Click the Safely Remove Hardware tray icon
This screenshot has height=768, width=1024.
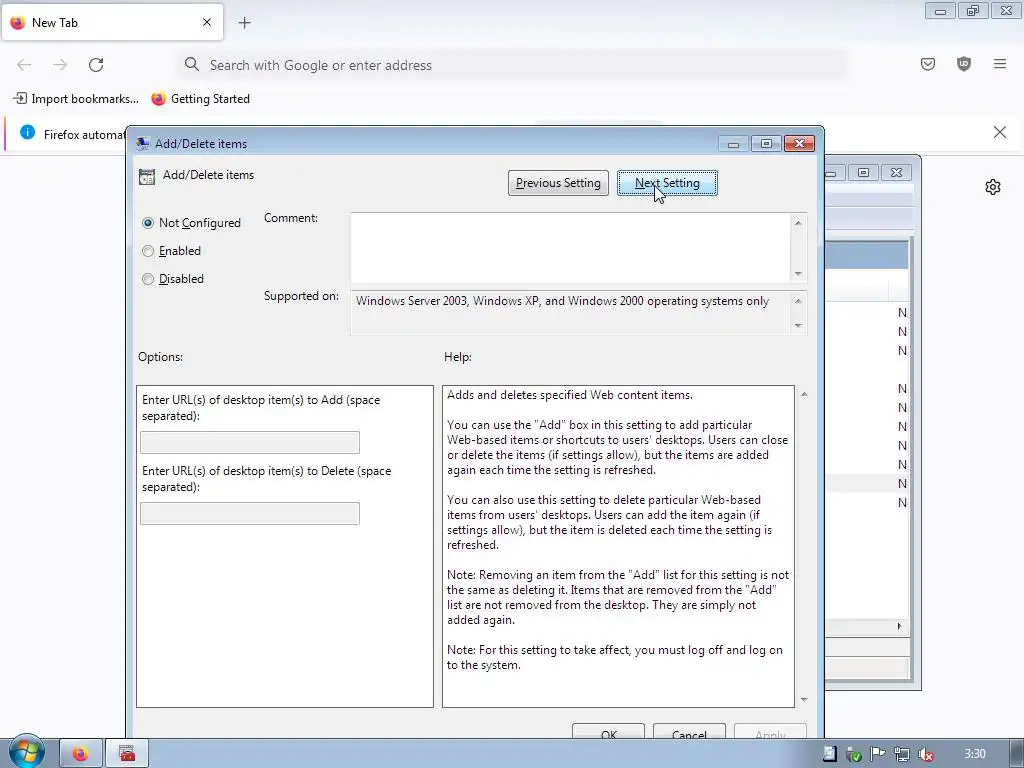[854, 754]
